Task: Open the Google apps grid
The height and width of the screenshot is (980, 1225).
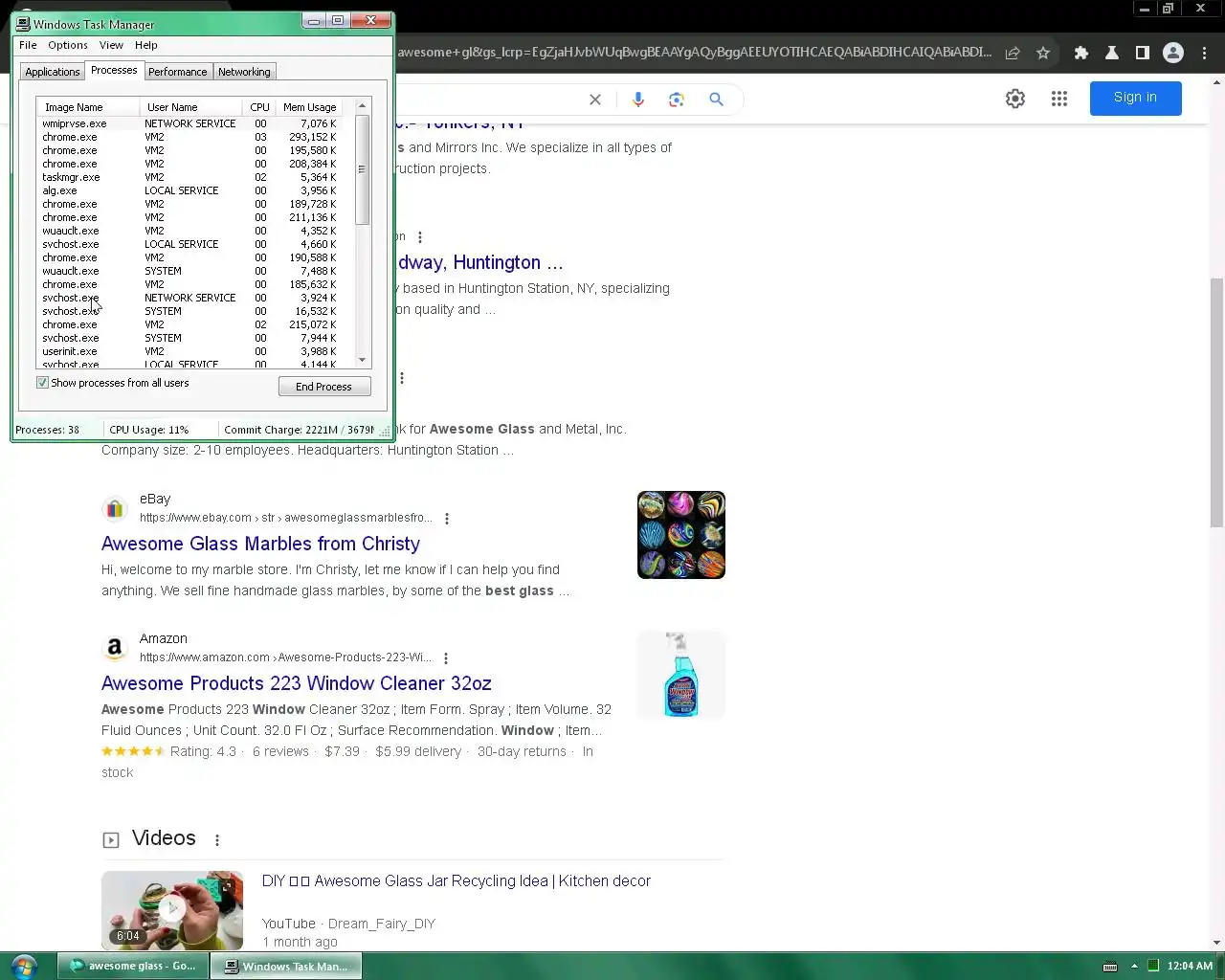Action: tap(1058, 99)
